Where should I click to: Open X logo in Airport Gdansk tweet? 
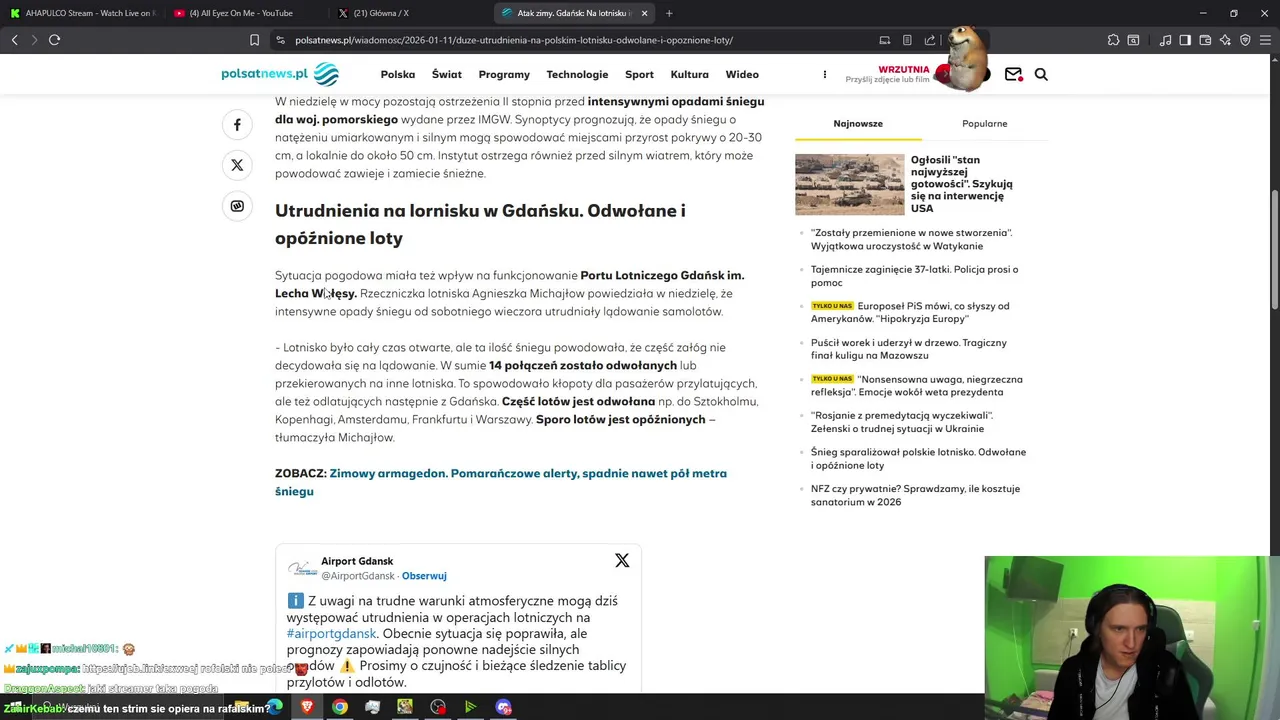point(622,560)
